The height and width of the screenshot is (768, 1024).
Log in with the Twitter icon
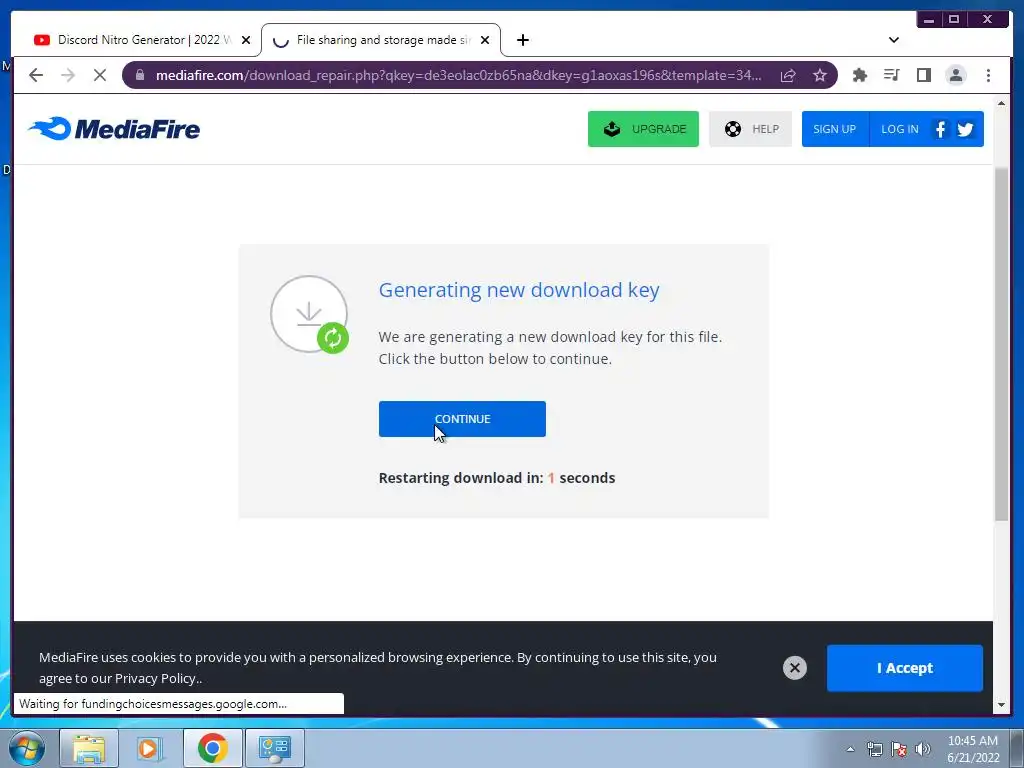tap(965, 129)
